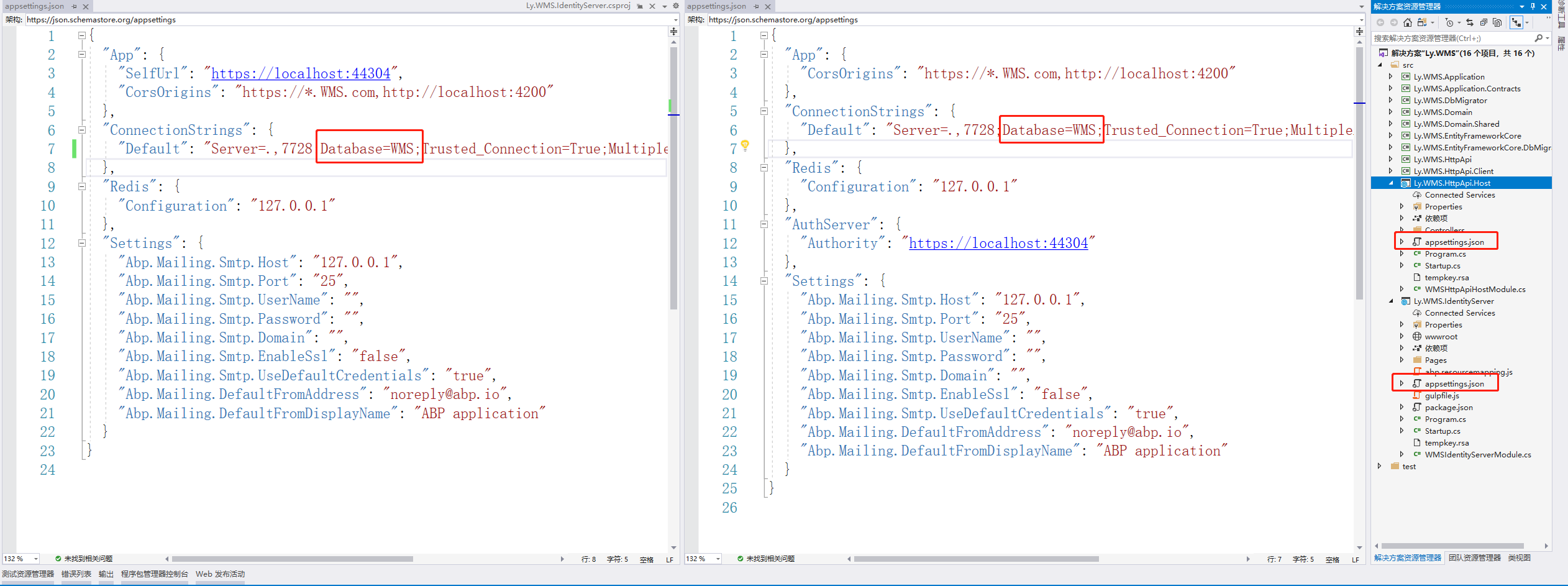The height and width of the screenshot is (586, 1568).
Task: Expand the Ly.WMS.Domain project node
Action: (1390, 112)
